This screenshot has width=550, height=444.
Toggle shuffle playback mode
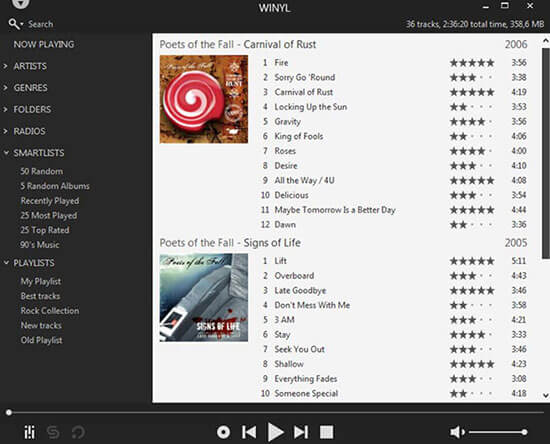point(53,432)
